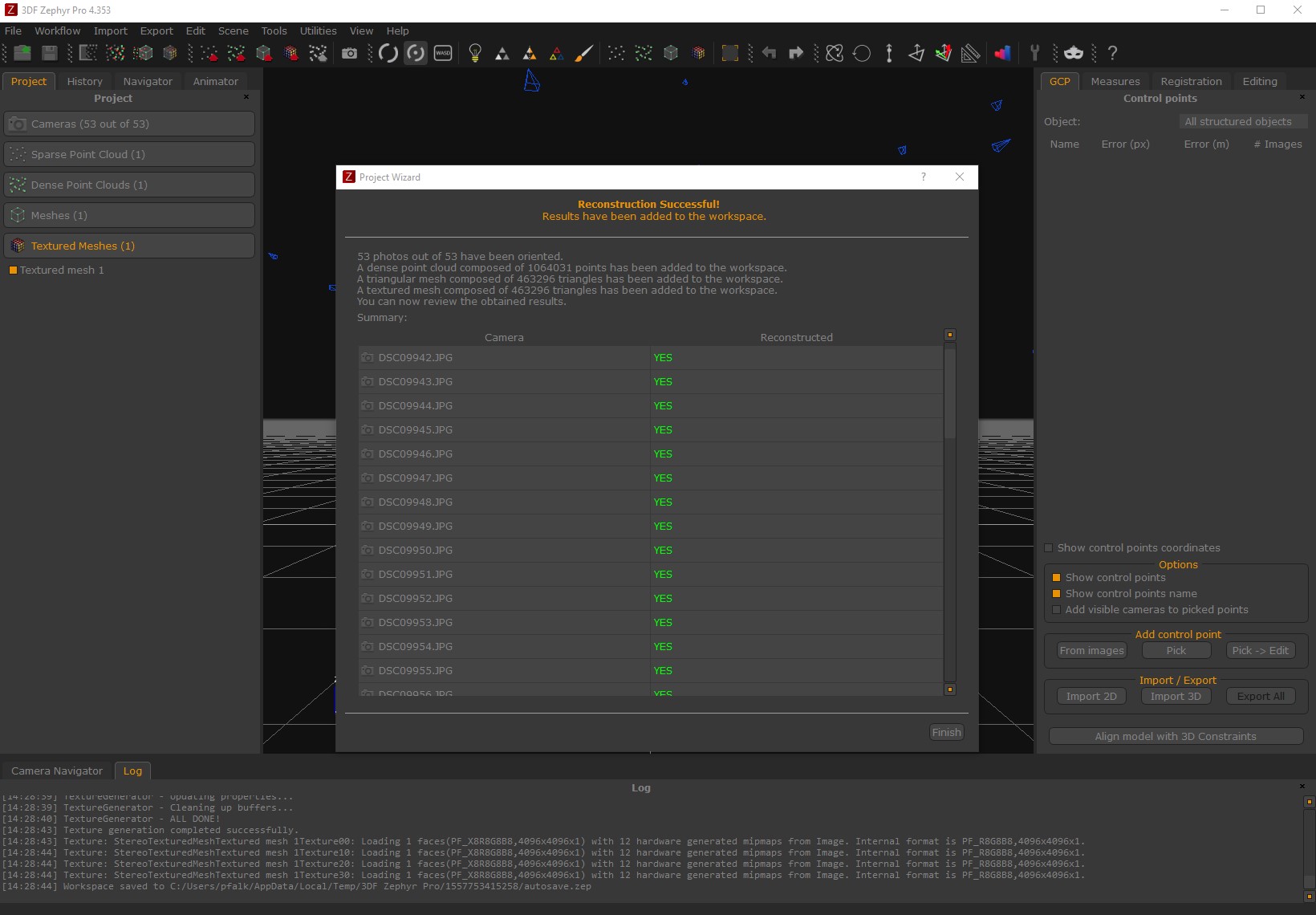Switch to the Registration tab
The height and width of the screenshot is (915, 1316).
click(x=1191, y=81)
